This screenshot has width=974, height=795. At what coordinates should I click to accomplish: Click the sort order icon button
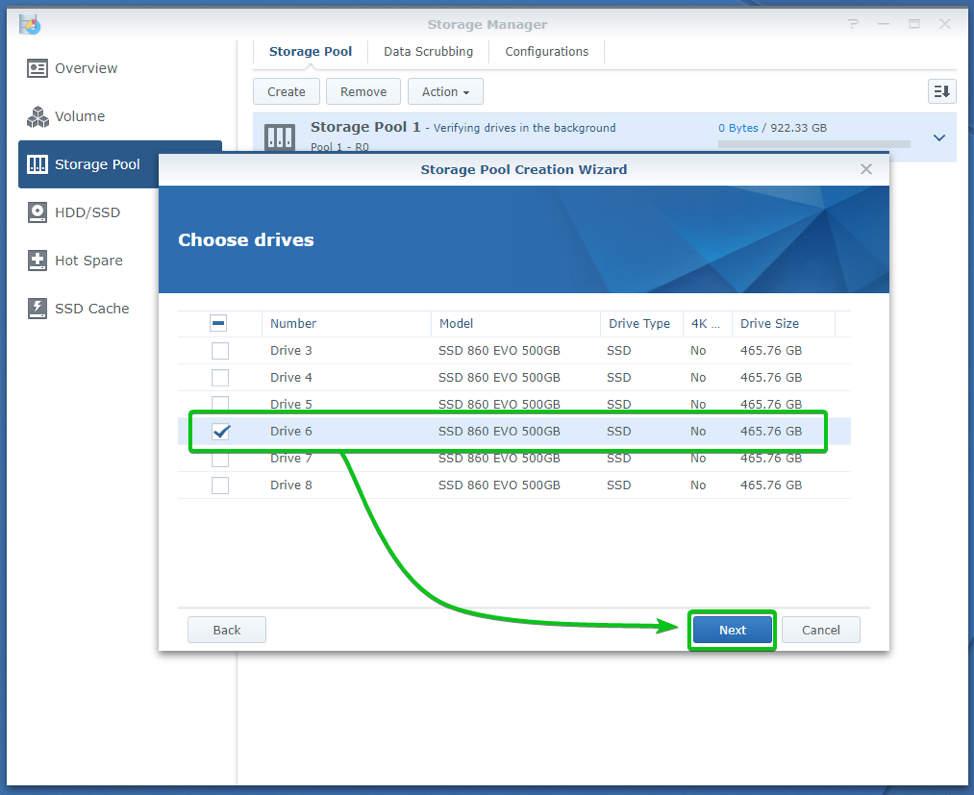click(941, 92)
